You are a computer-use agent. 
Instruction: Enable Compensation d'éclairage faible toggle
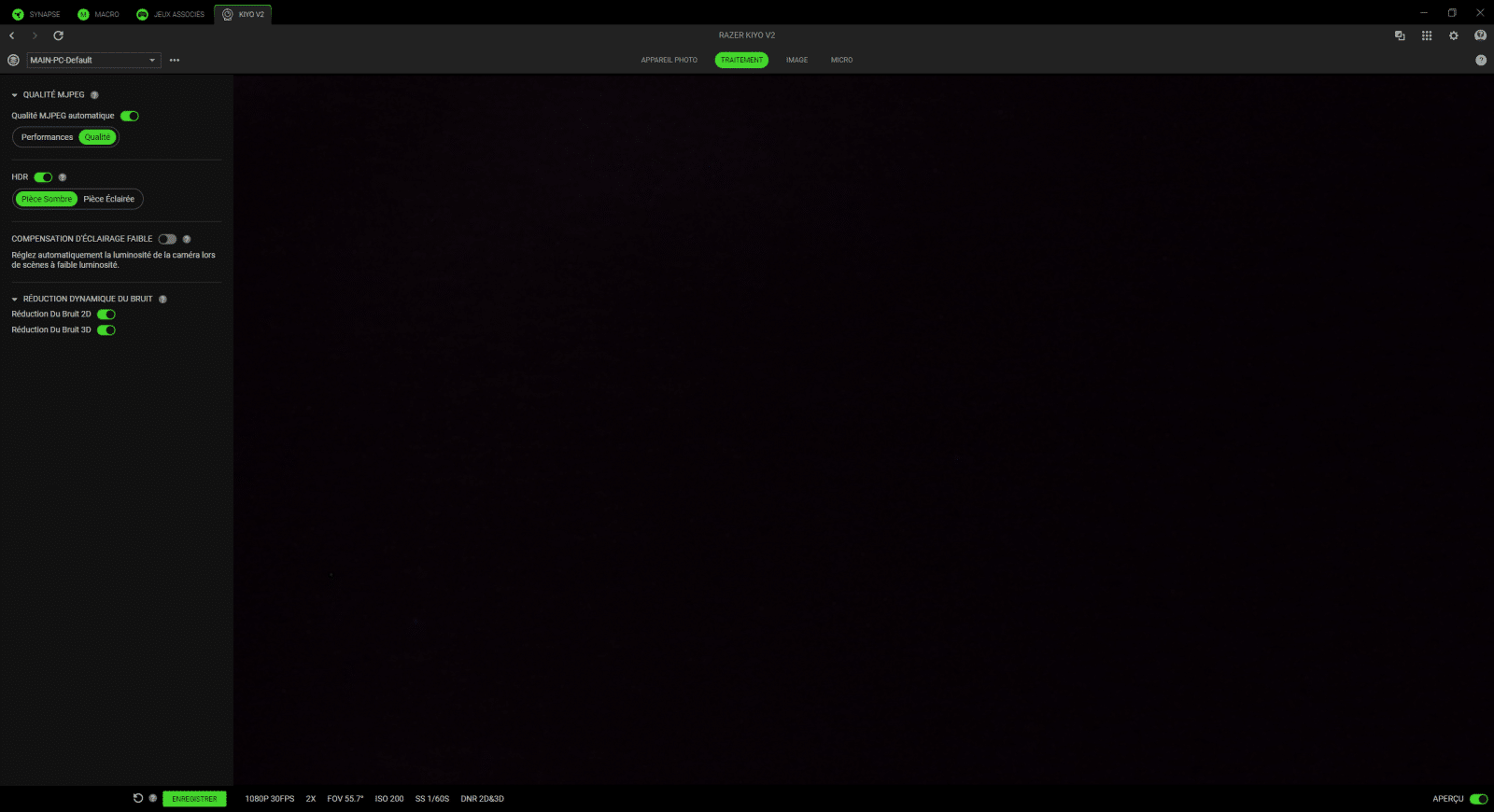pos(167,239)
